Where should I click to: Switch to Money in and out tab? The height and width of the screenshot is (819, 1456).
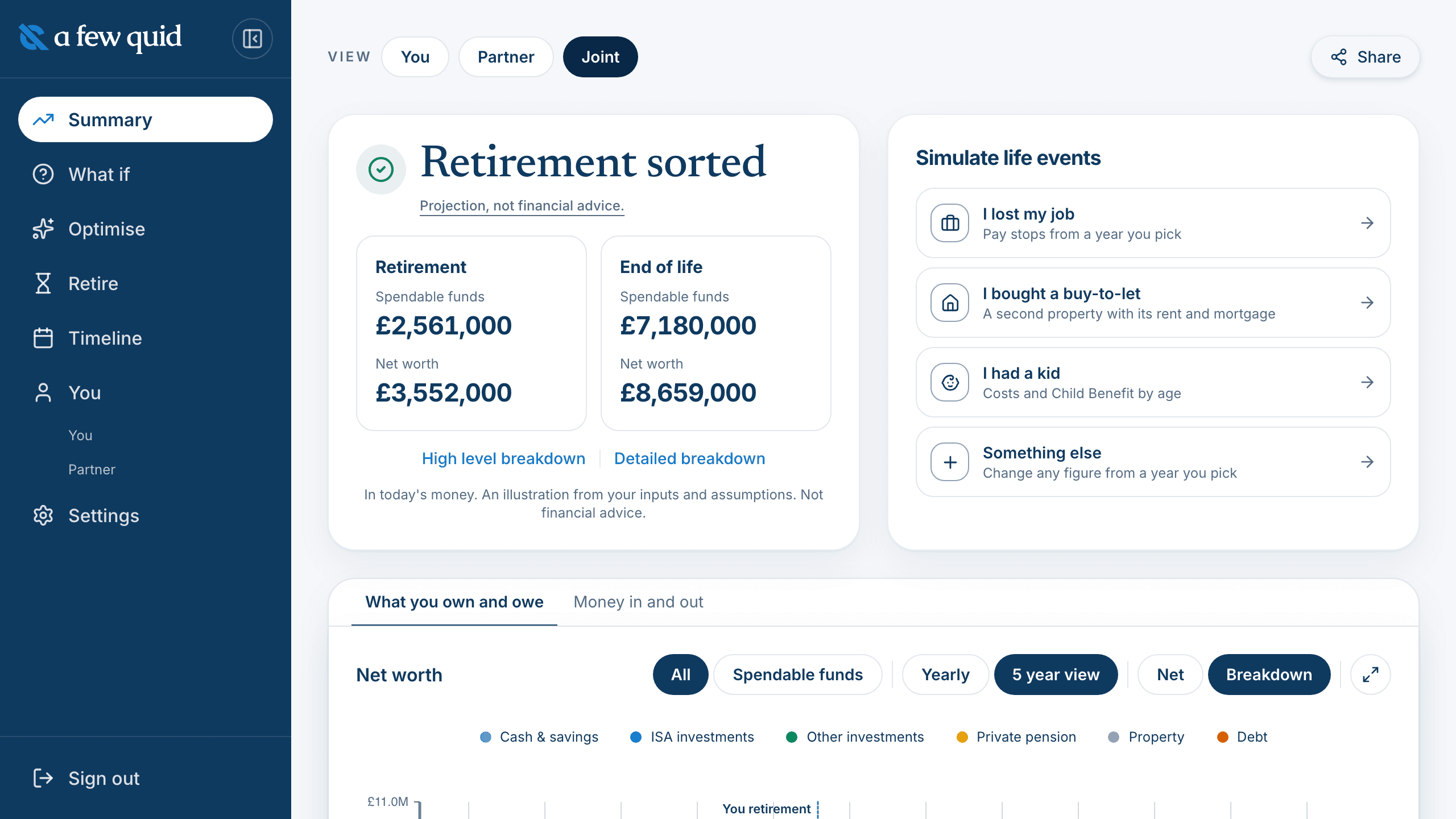638,602
